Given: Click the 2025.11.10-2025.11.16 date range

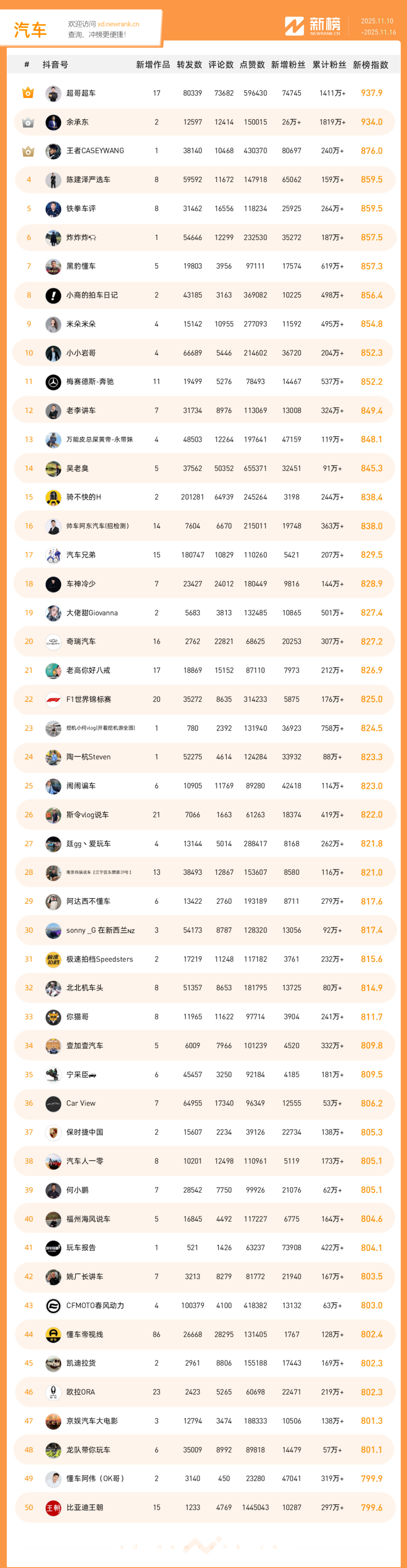Looking at the screenshot, I should 377,27.
